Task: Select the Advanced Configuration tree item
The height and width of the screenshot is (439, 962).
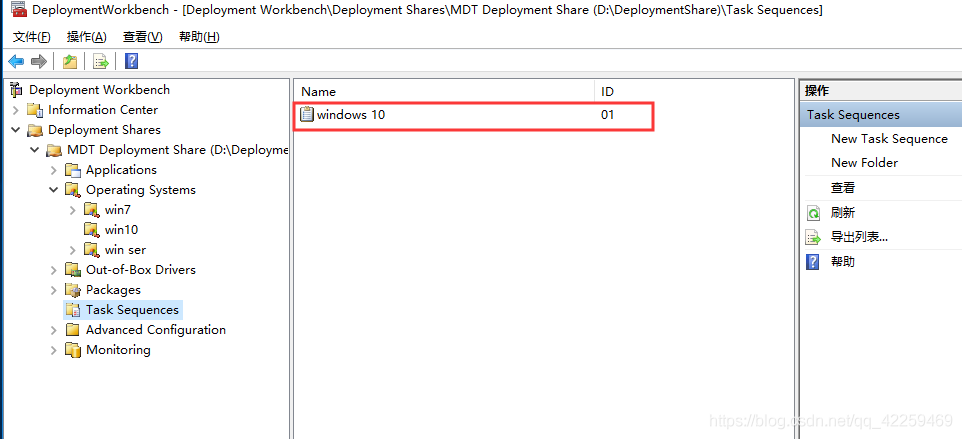Action: [155, 330]
